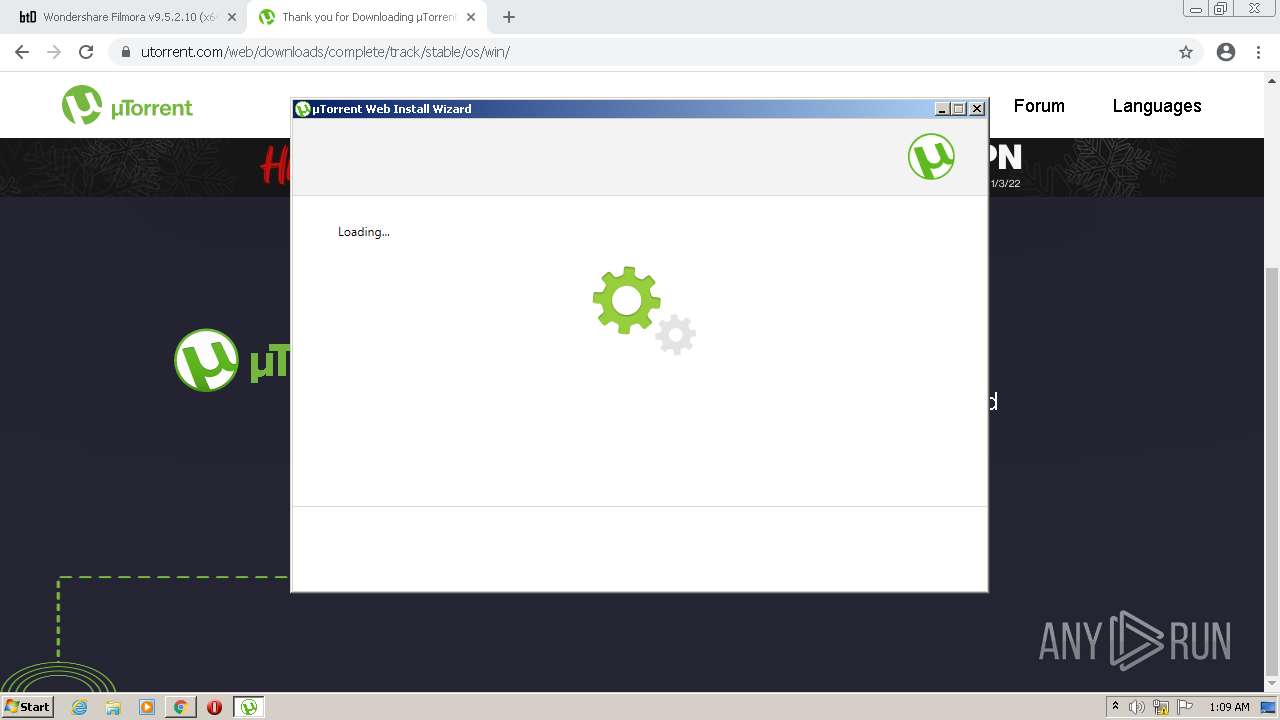1280x720 pixels.
Task: Switch to Chrome in the taskbar
Action: [x=180, y=707]
